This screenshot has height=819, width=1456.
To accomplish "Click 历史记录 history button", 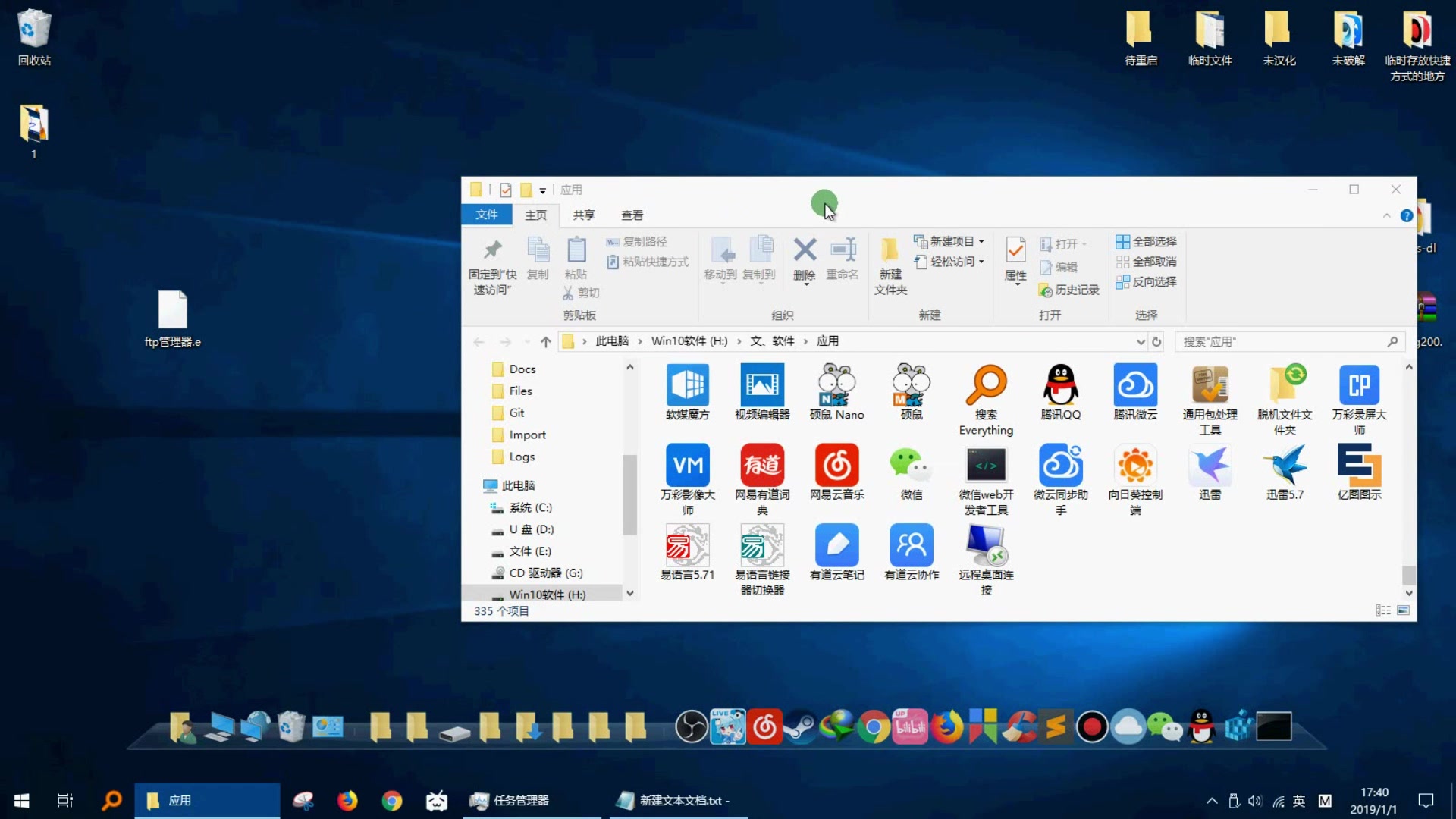I will tap(1067, 289).
